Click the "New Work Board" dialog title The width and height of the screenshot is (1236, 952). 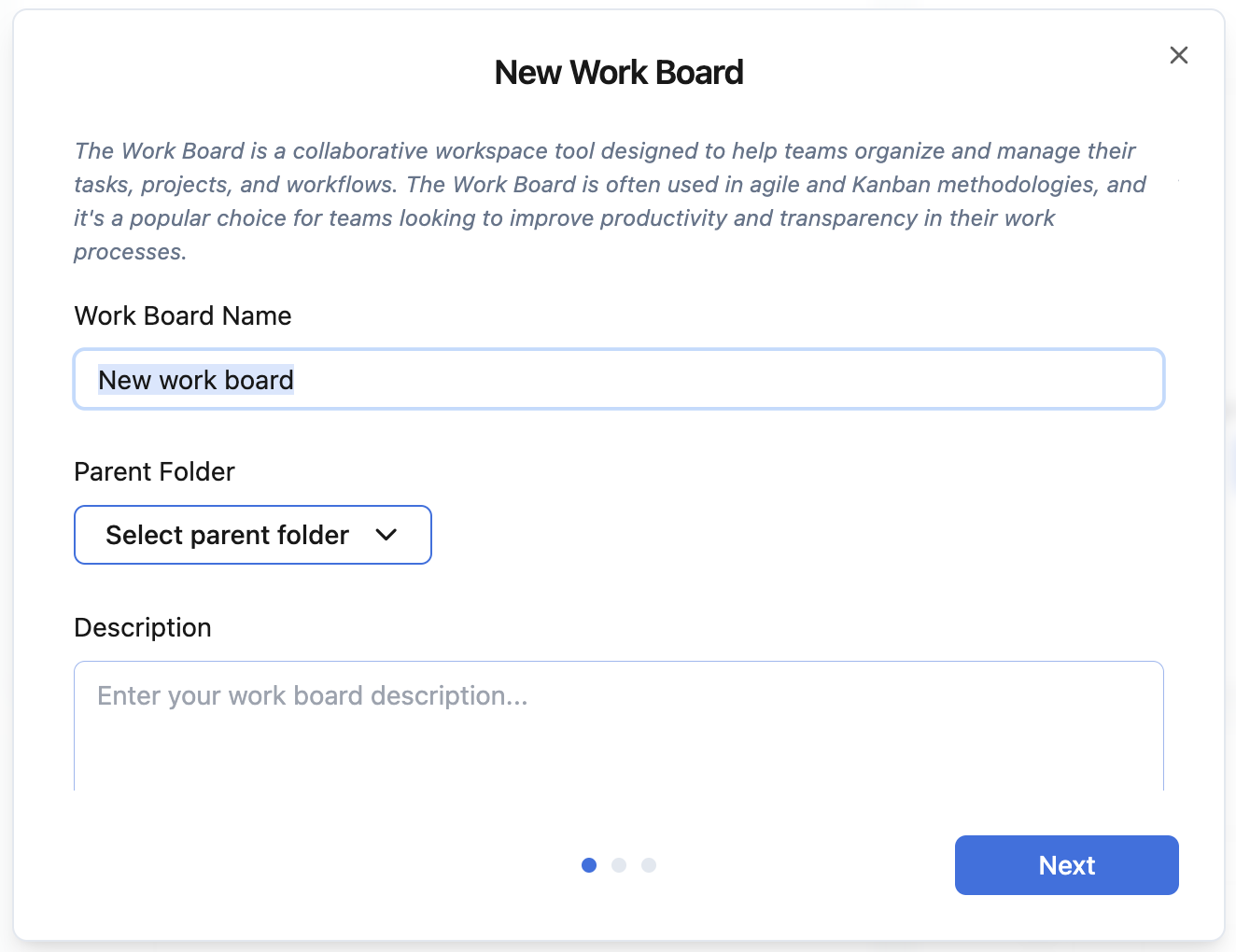click(x=619, y=73)
